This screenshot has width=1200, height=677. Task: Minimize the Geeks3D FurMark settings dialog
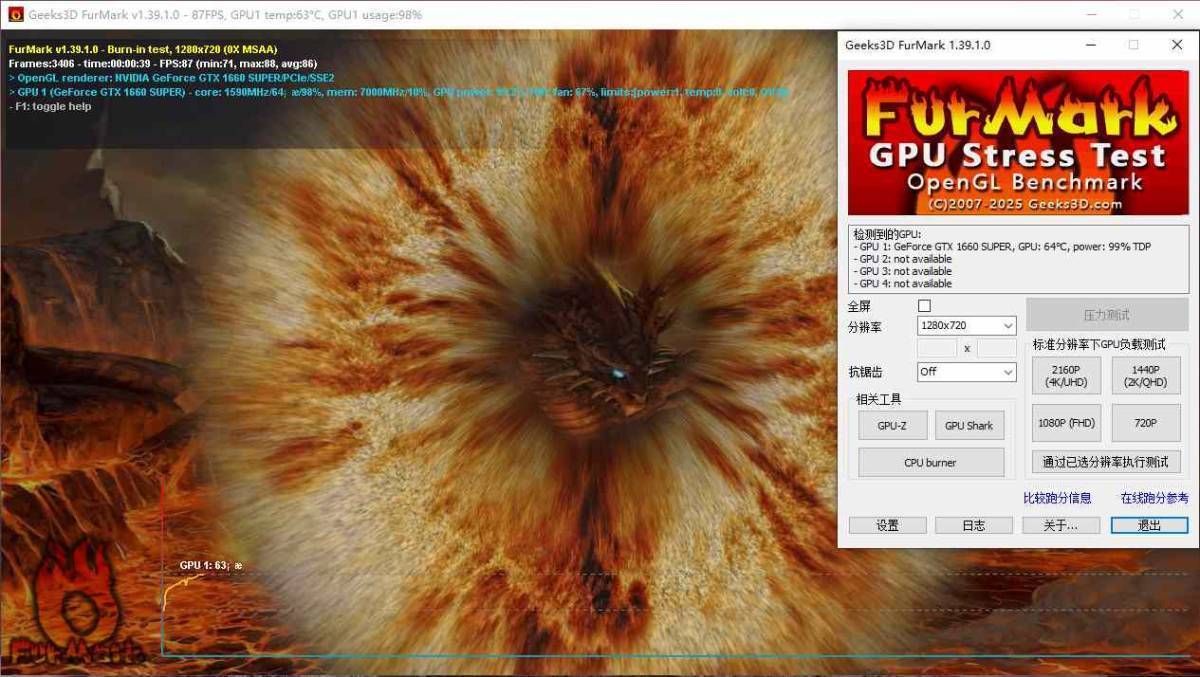1089,45
